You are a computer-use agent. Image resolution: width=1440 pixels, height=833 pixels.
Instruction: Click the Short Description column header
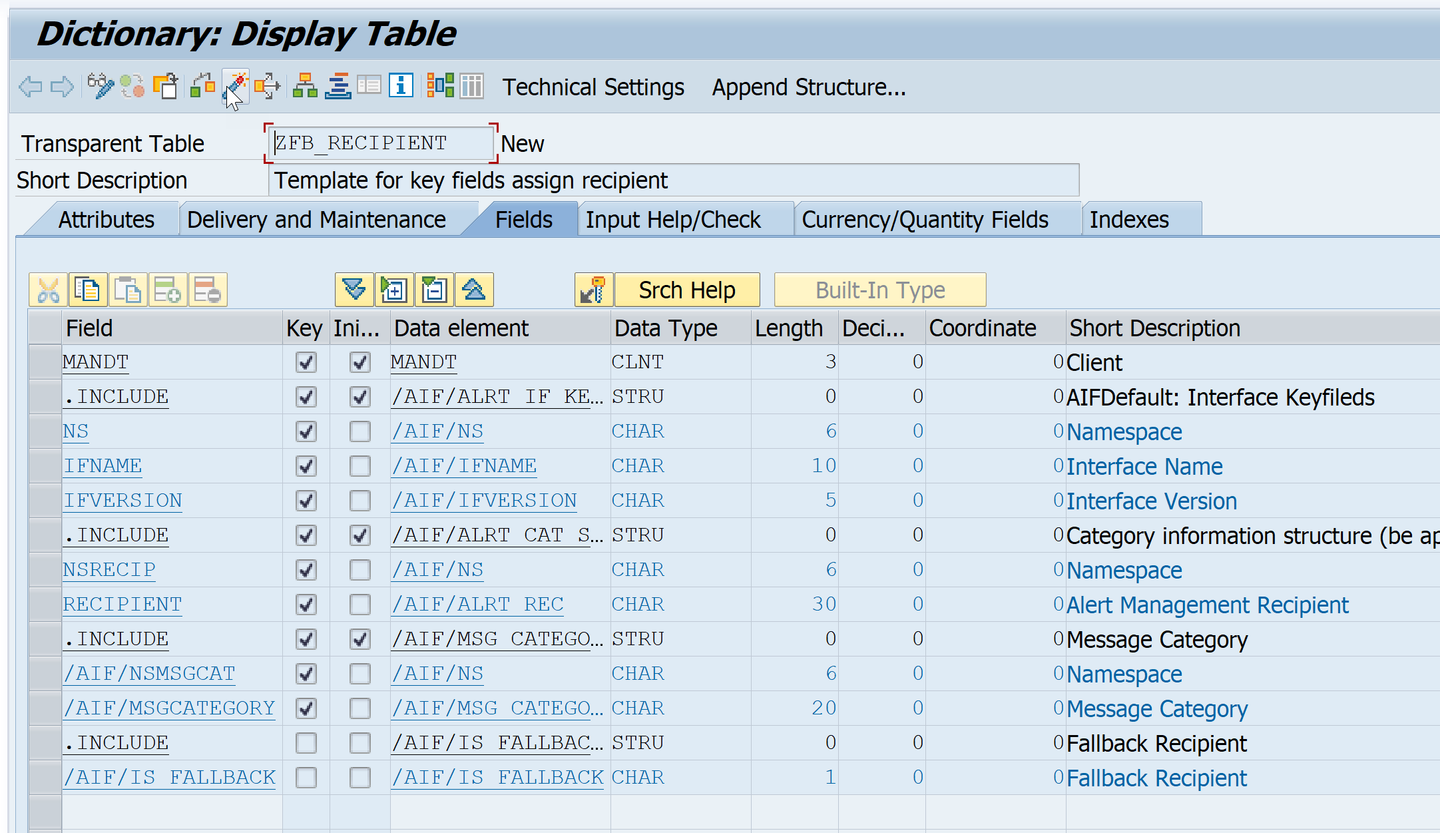click(x=1253, y=328)
